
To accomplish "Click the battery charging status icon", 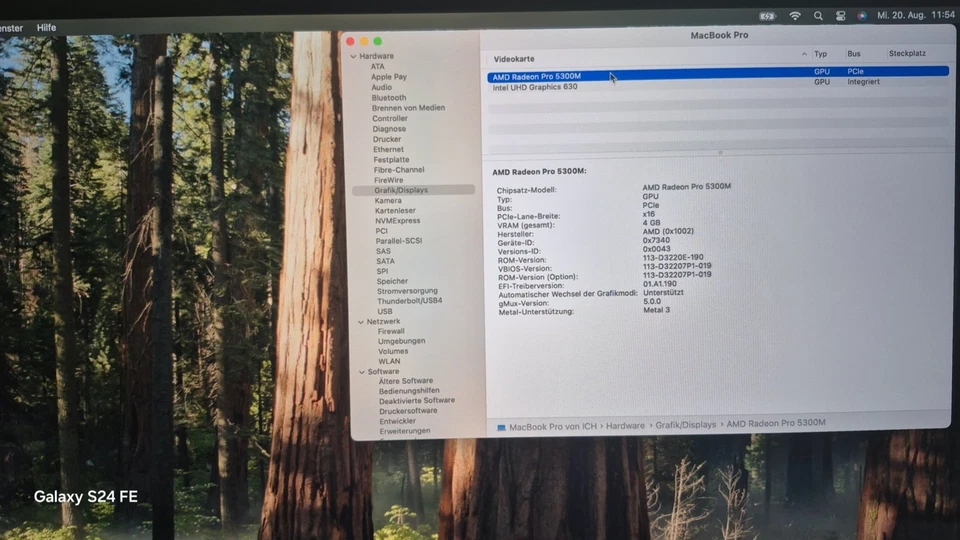I will pyautogui.click(x=767, y=17).
